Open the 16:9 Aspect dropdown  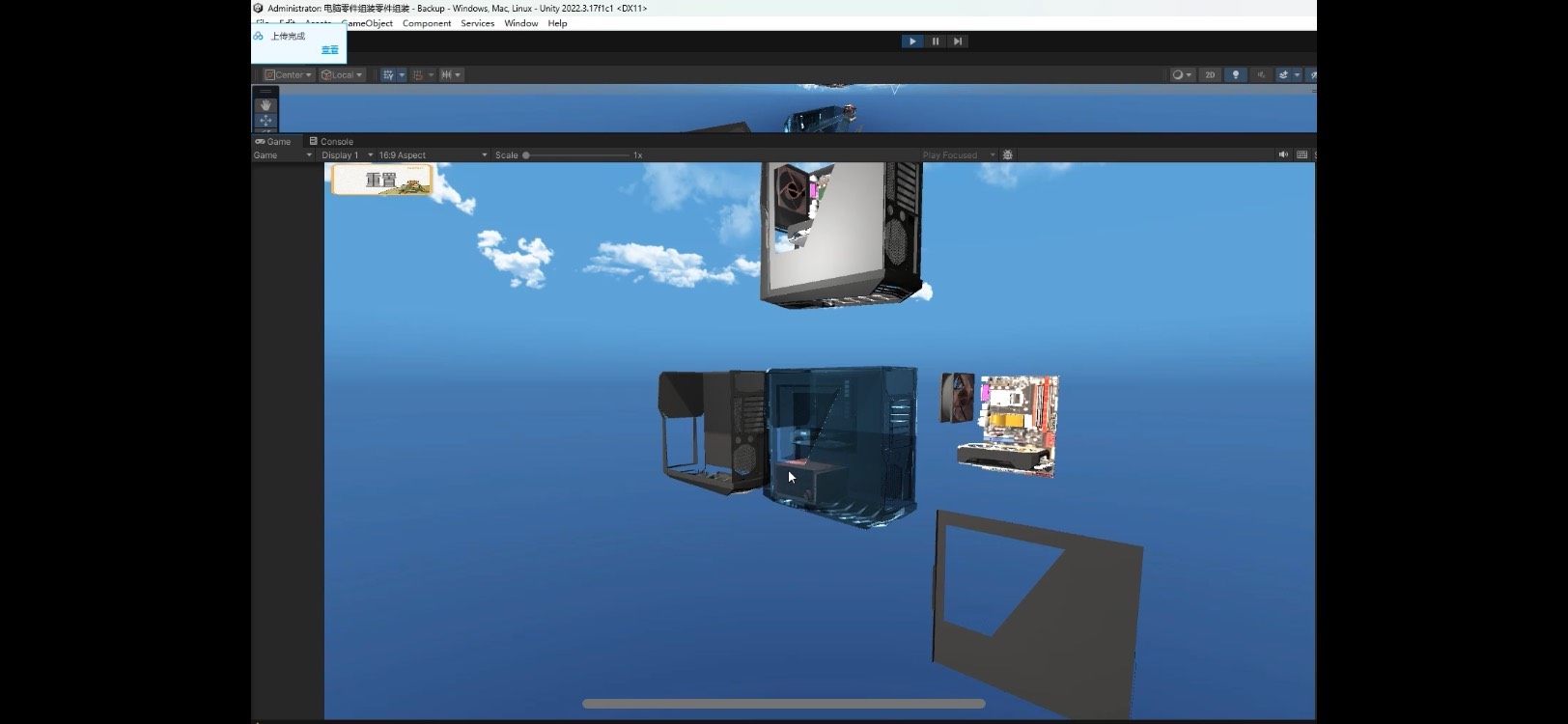(433, 155)
